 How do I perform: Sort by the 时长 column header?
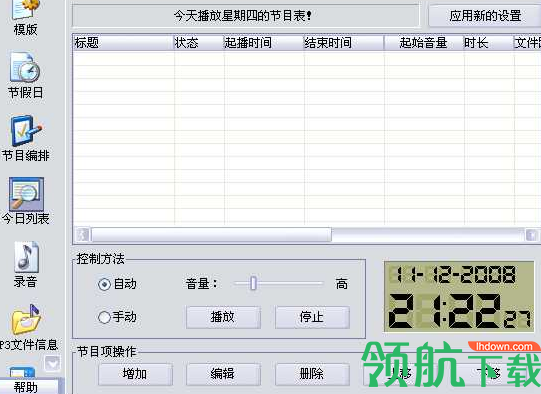point(489,43)
